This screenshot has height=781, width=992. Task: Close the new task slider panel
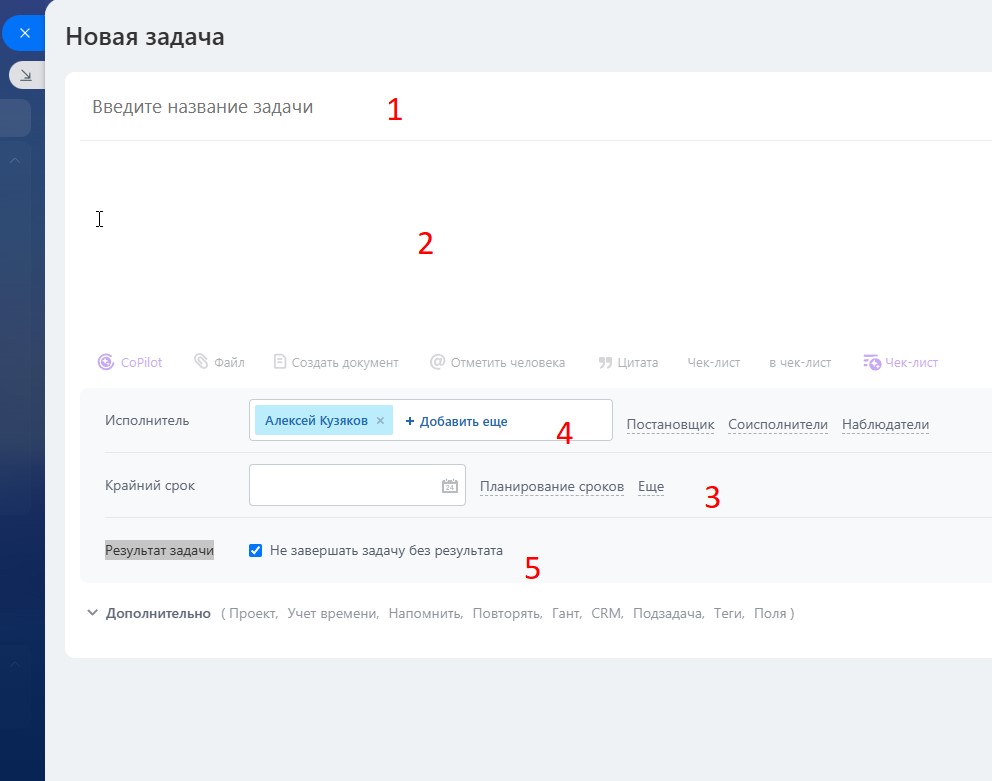coord(24,33)
